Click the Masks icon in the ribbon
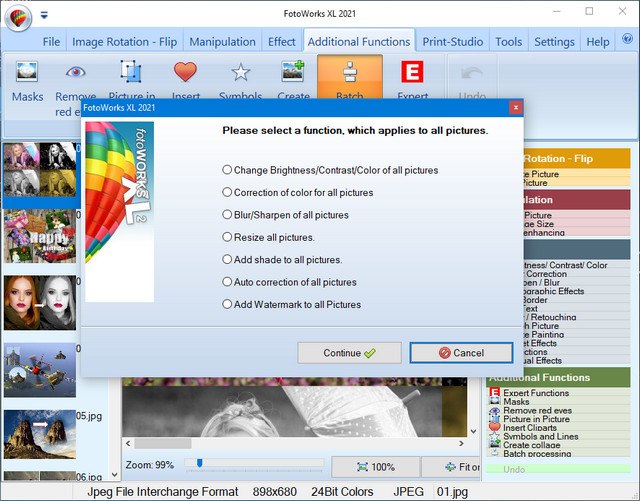Viewport: 640px width, 501px height. click(x=27, y=73)
